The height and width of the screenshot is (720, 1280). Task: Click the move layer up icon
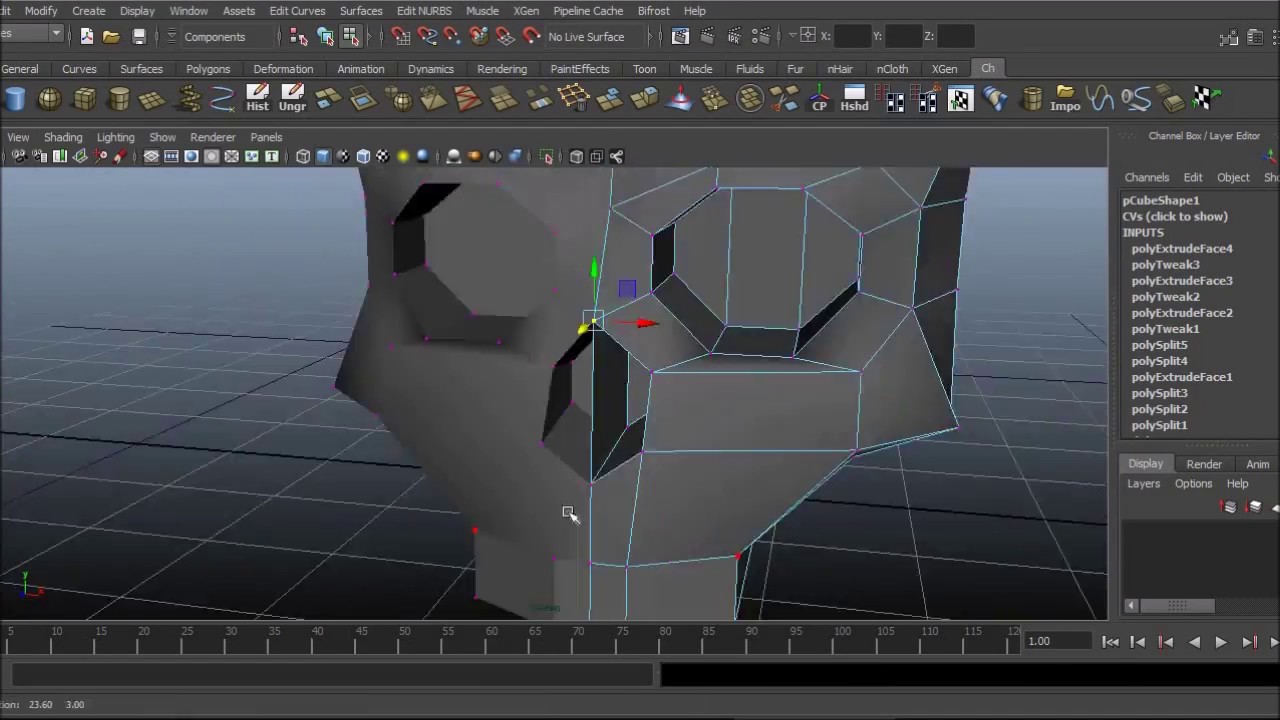coord(1230,507)
